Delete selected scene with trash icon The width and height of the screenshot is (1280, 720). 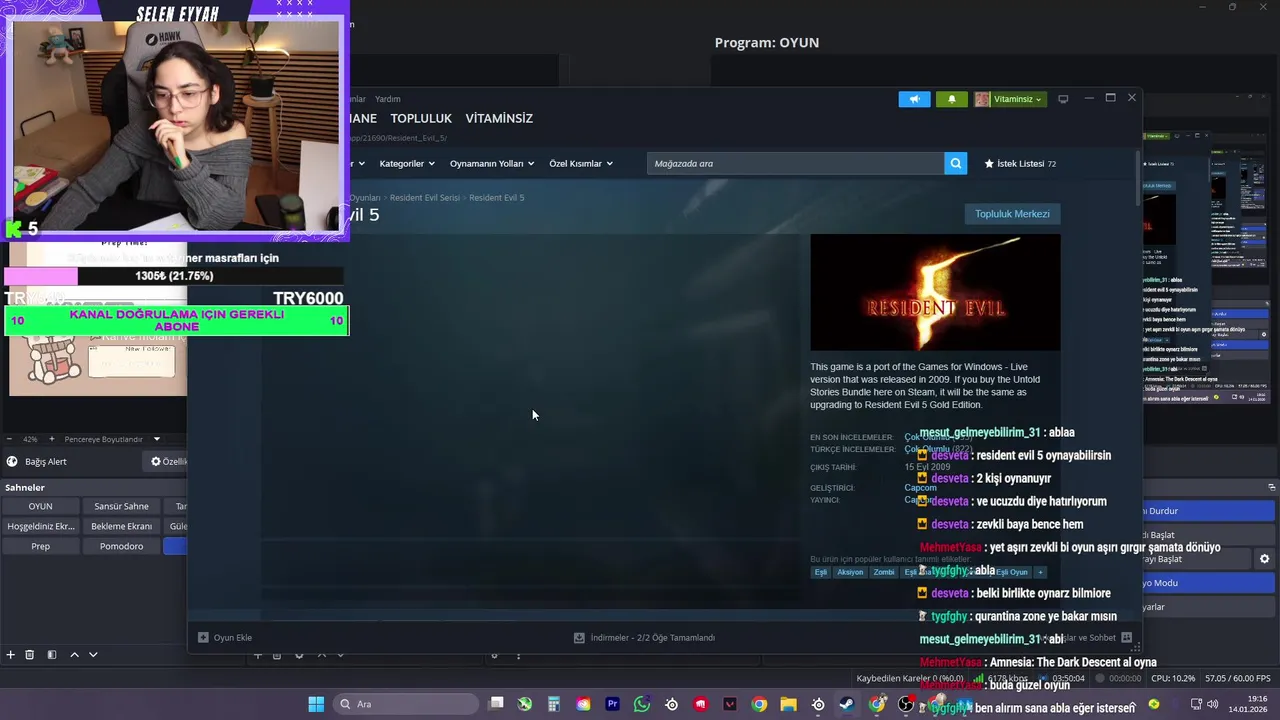click(29, 655)
